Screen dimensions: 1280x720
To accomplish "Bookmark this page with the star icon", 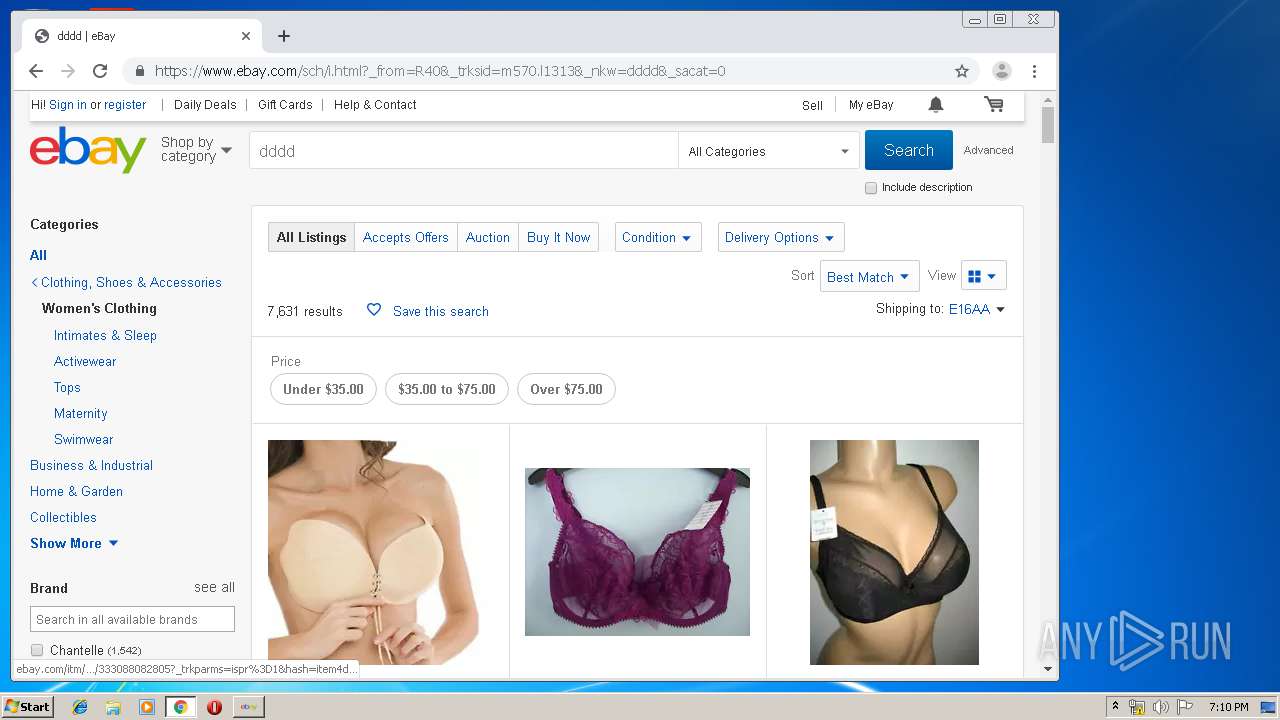I will click(962, 71).
